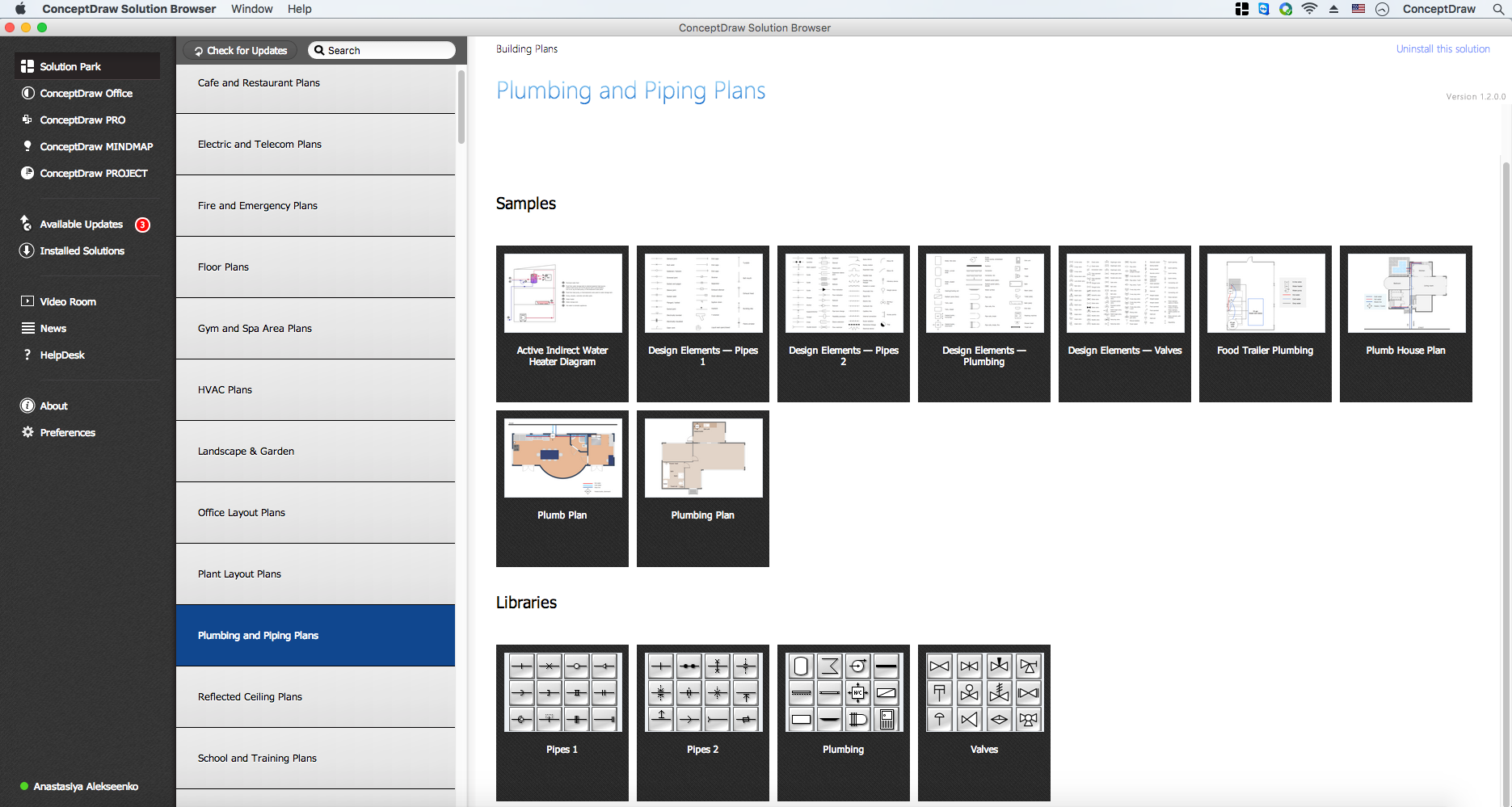Open ConceptDraw Solution Browser app menu
This screenshot has height=807, width=1512.
[129, 9]
